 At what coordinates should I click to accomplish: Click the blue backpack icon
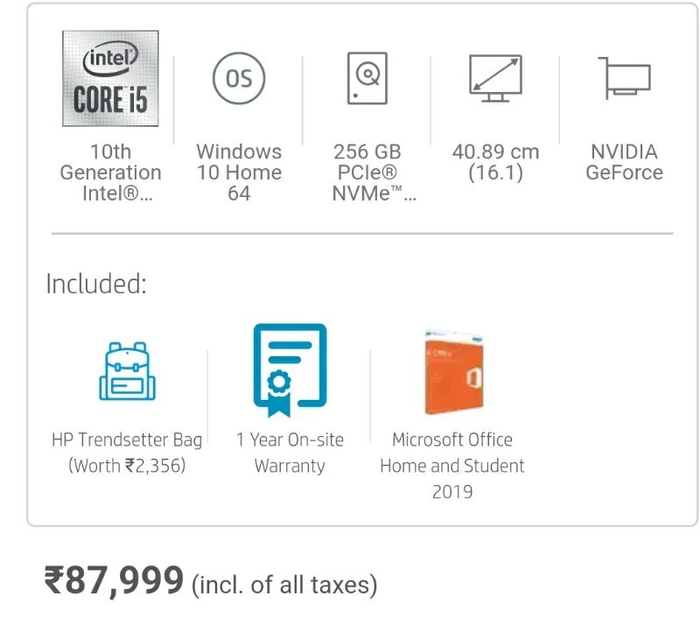pyautogui.click(x=127, y=371)
